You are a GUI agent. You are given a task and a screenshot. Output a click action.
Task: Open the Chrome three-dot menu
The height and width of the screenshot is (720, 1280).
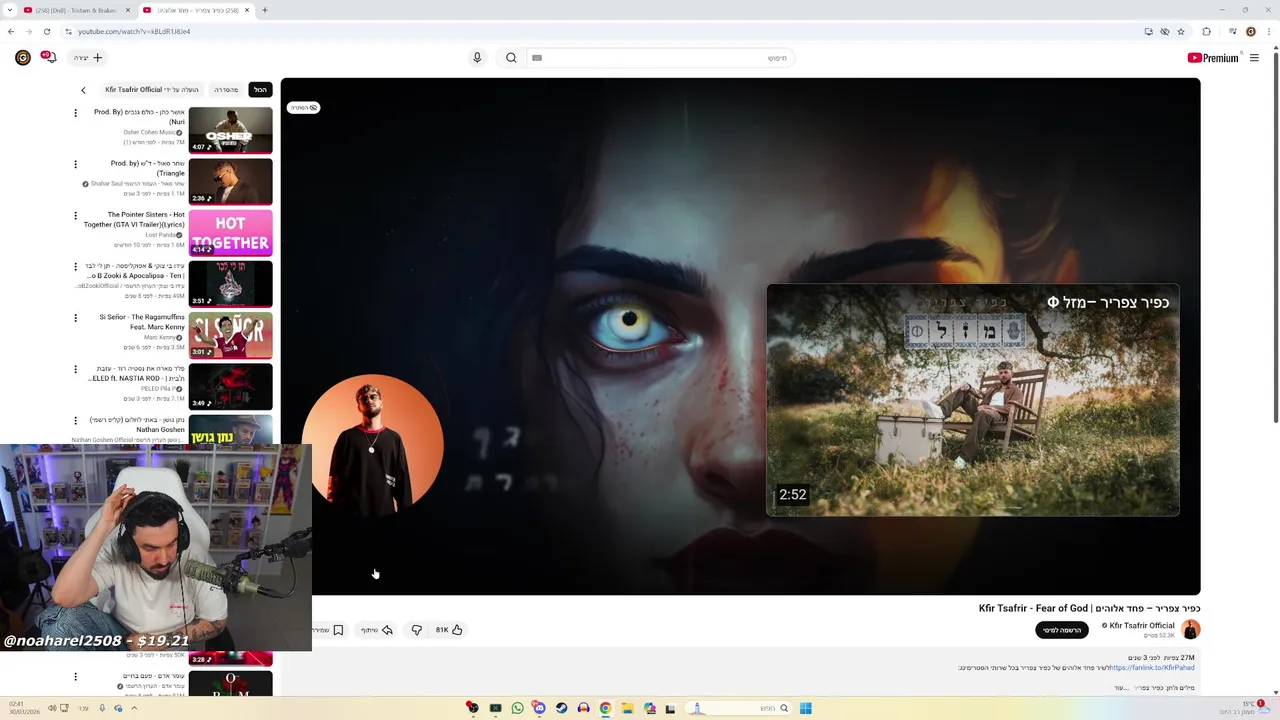click(x=1268, y=31)
